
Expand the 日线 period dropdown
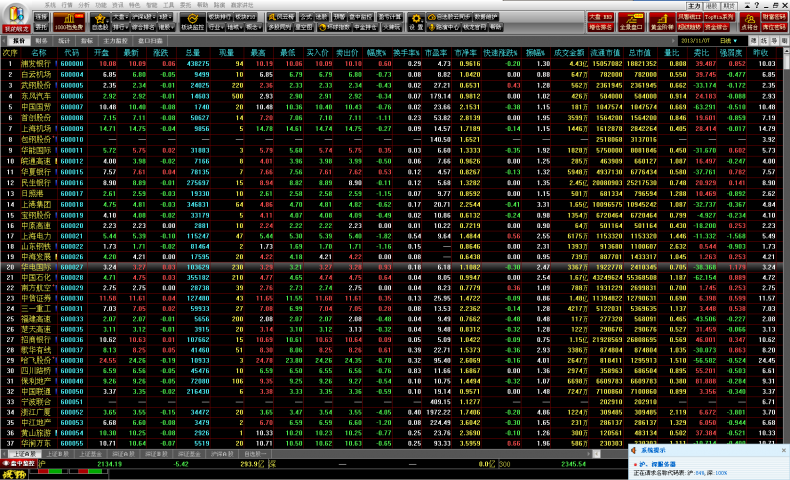tap(731, 40)
